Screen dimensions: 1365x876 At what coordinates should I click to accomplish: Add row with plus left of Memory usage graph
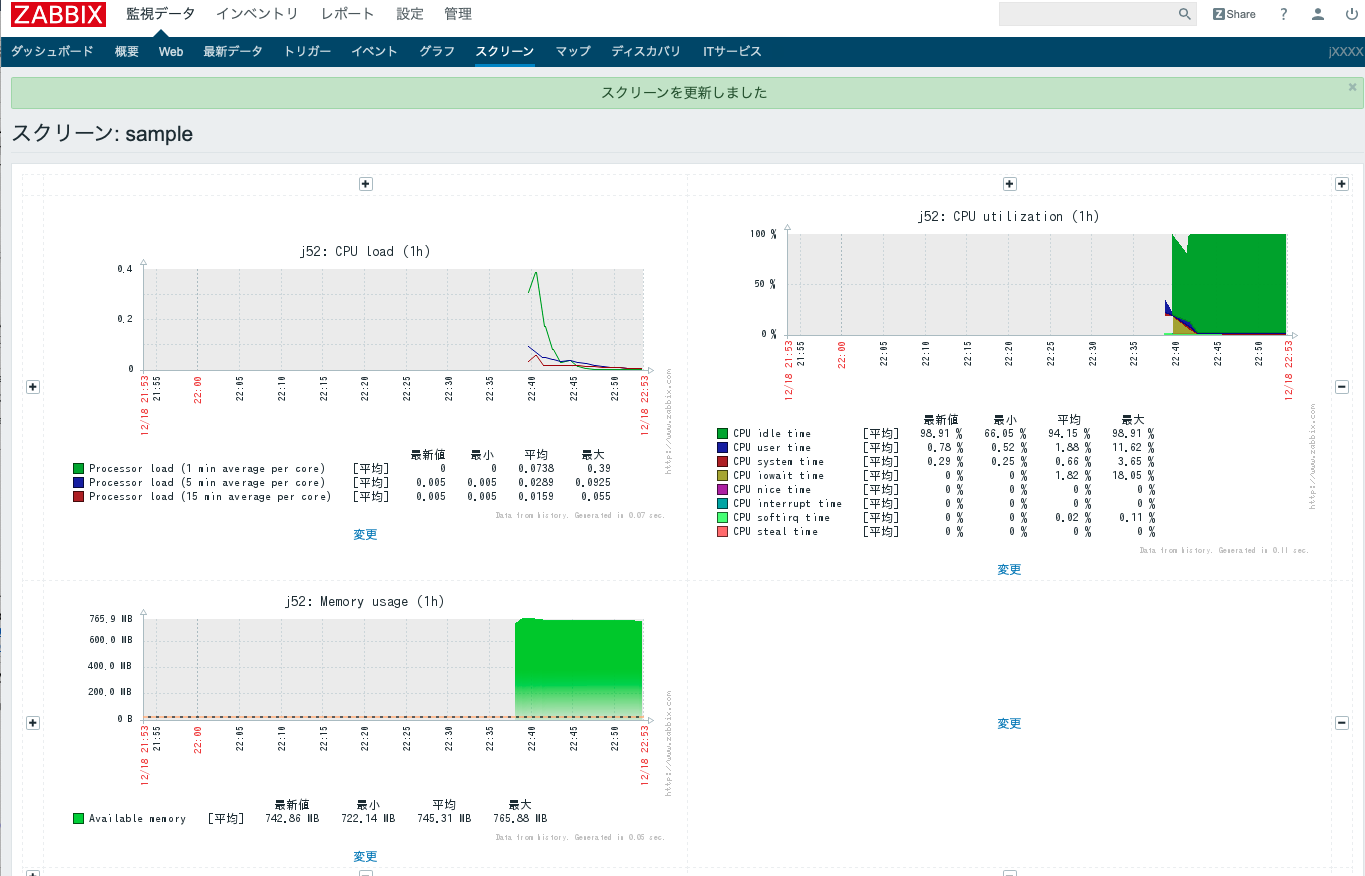(x=32, y=723)
